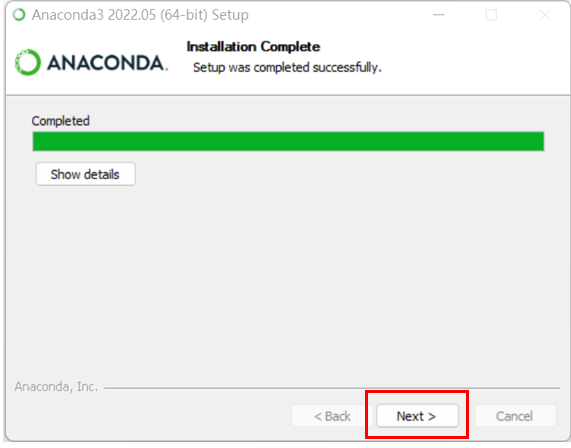This screenshot has height=448, width=571.
Task: Close the Anaconda3 Setup window
Action: tap(545, 15)
